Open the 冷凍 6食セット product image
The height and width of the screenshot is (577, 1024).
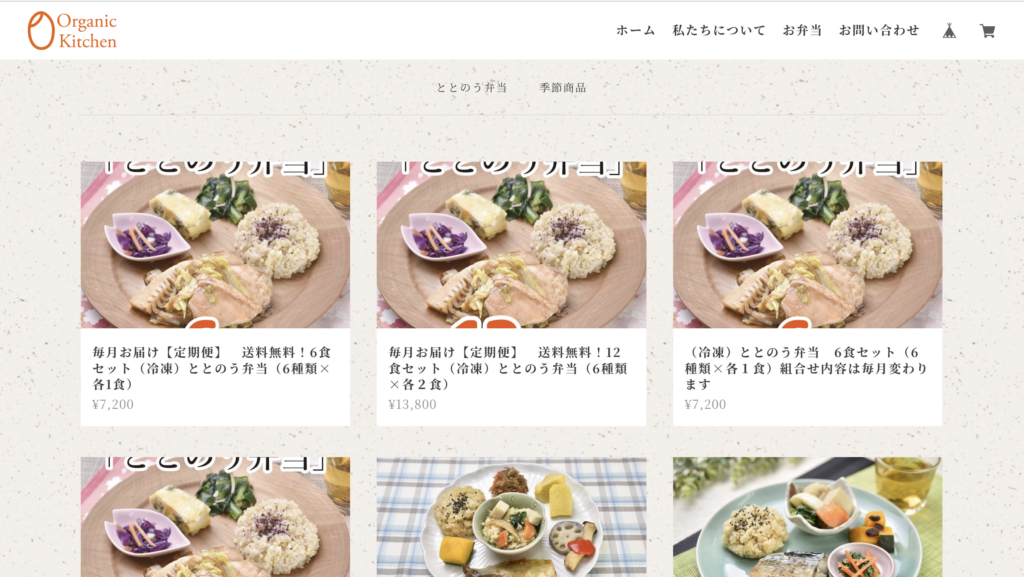coord(808,245)
